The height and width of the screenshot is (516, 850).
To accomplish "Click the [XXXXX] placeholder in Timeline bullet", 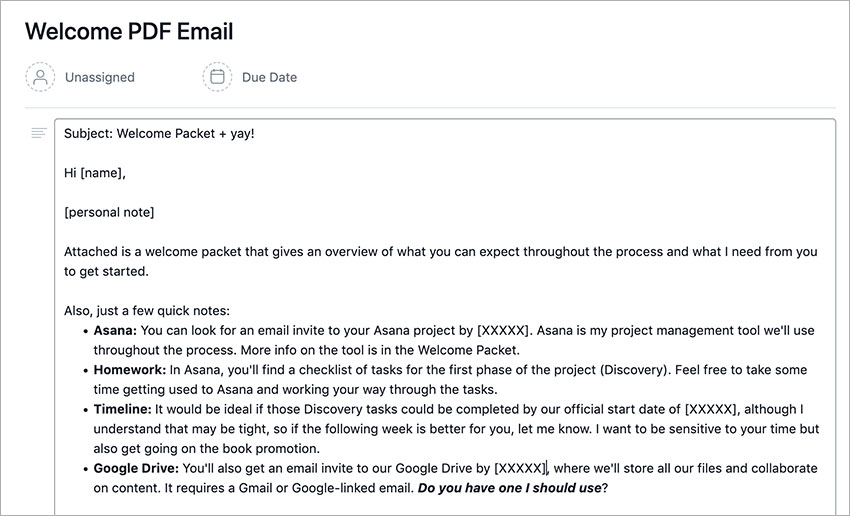I will [711, 409].
